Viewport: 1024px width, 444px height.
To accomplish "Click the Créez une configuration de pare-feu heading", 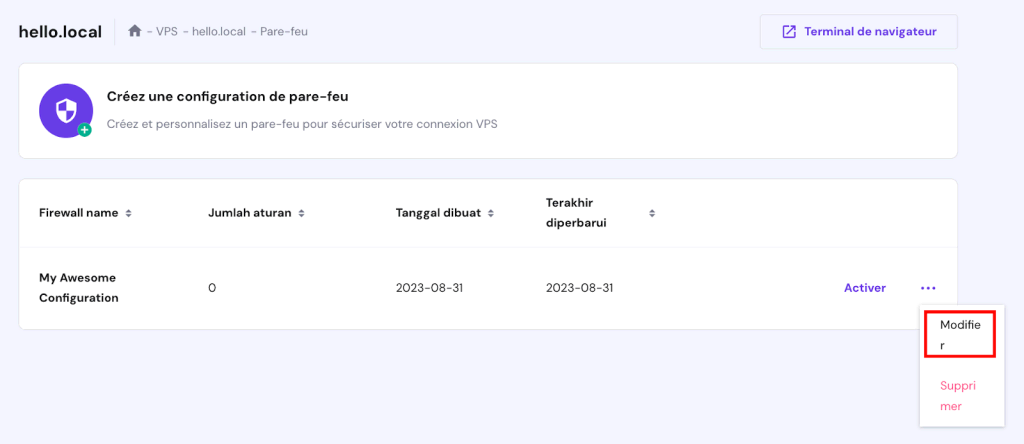I will [228, 97].
